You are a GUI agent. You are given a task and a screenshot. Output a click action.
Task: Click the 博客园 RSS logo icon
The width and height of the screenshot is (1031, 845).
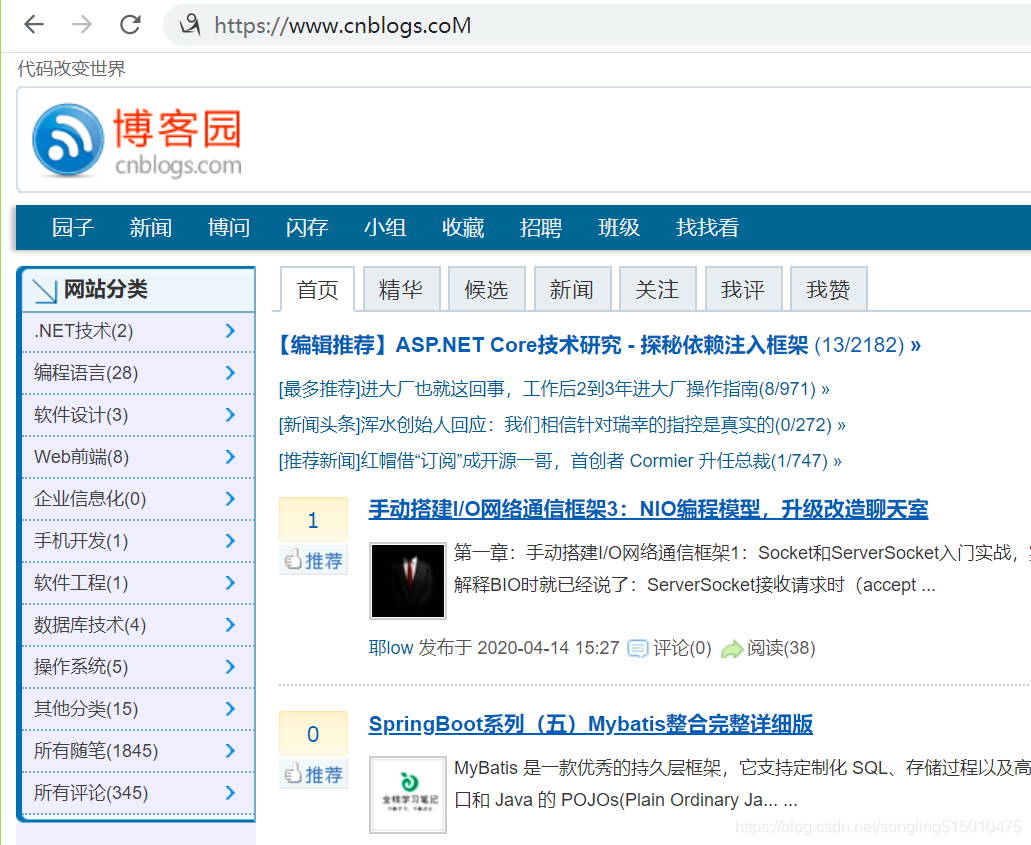(68, 139)
